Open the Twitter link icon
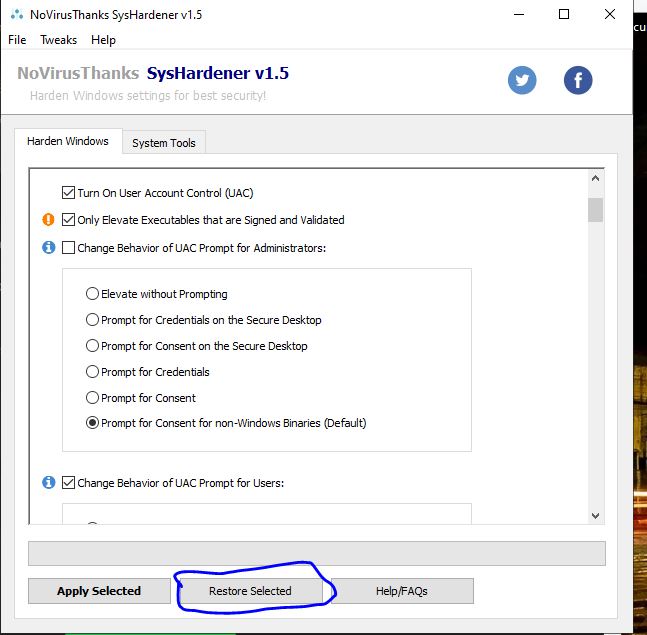 522,80
